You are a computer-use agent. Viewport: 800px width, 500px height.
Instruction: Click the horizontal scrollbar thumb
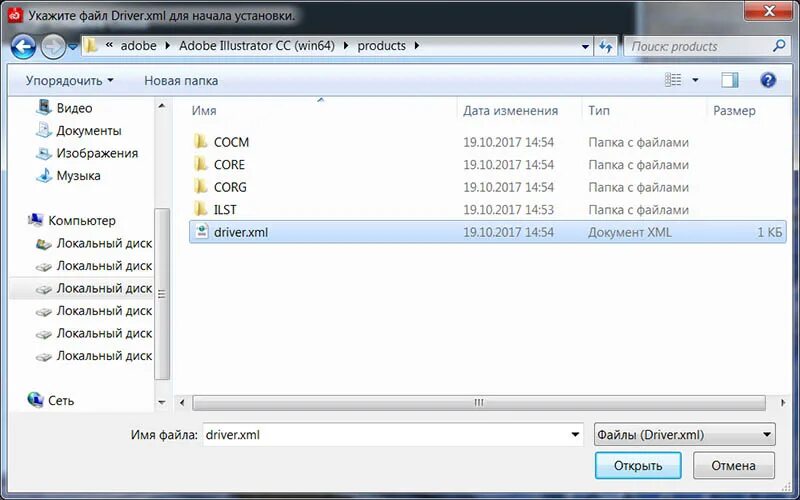[x=479, y=403]
